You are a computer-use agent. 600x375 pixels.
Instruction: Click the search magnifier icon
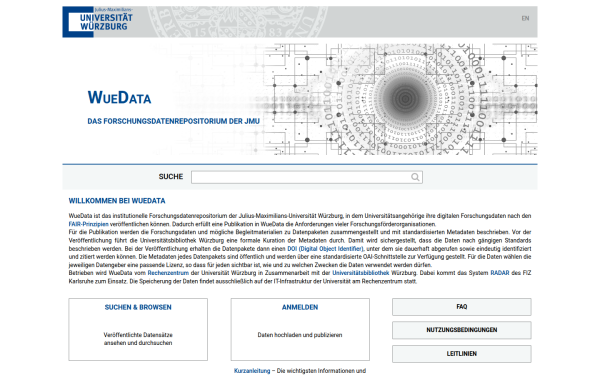click(415, 177)
